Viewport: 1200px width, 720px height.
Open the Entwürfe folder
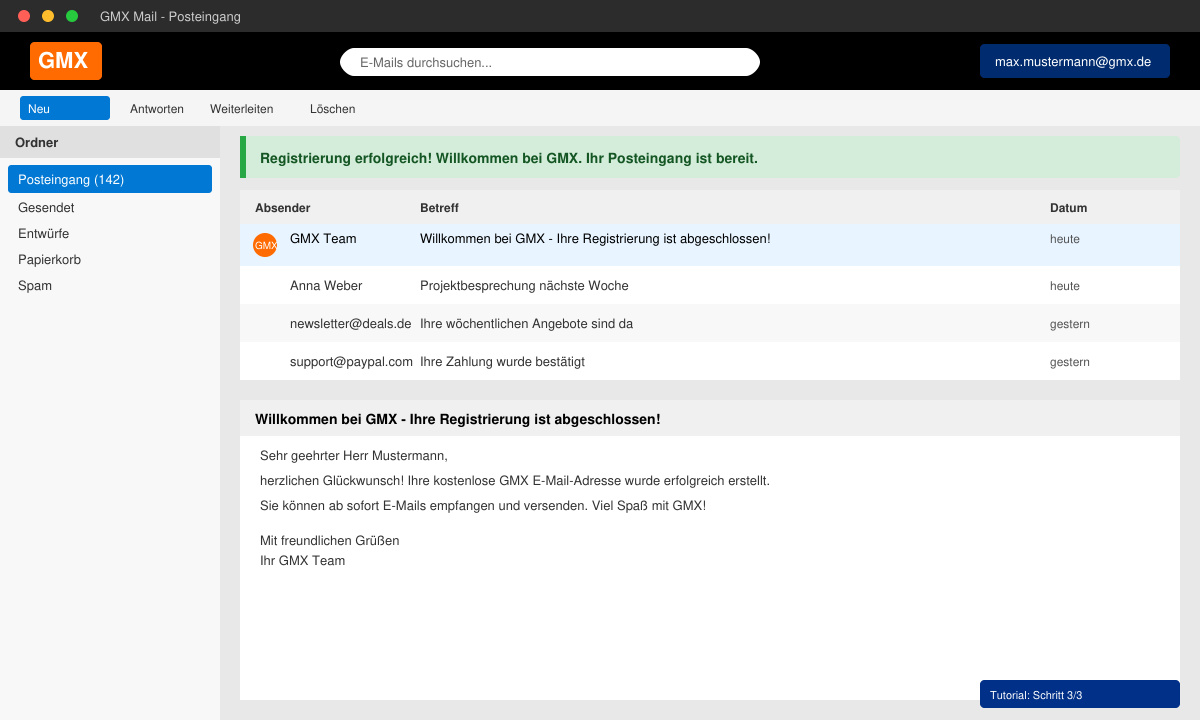(43, 234)
